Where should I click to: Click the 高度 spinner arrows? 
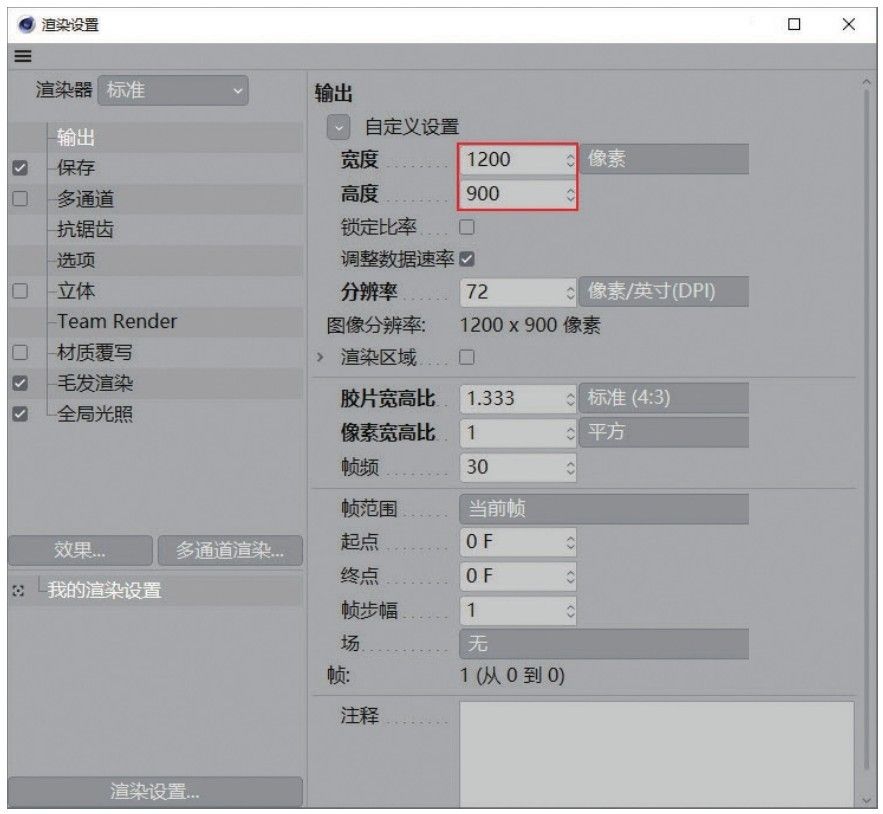(x=570, y=194)
